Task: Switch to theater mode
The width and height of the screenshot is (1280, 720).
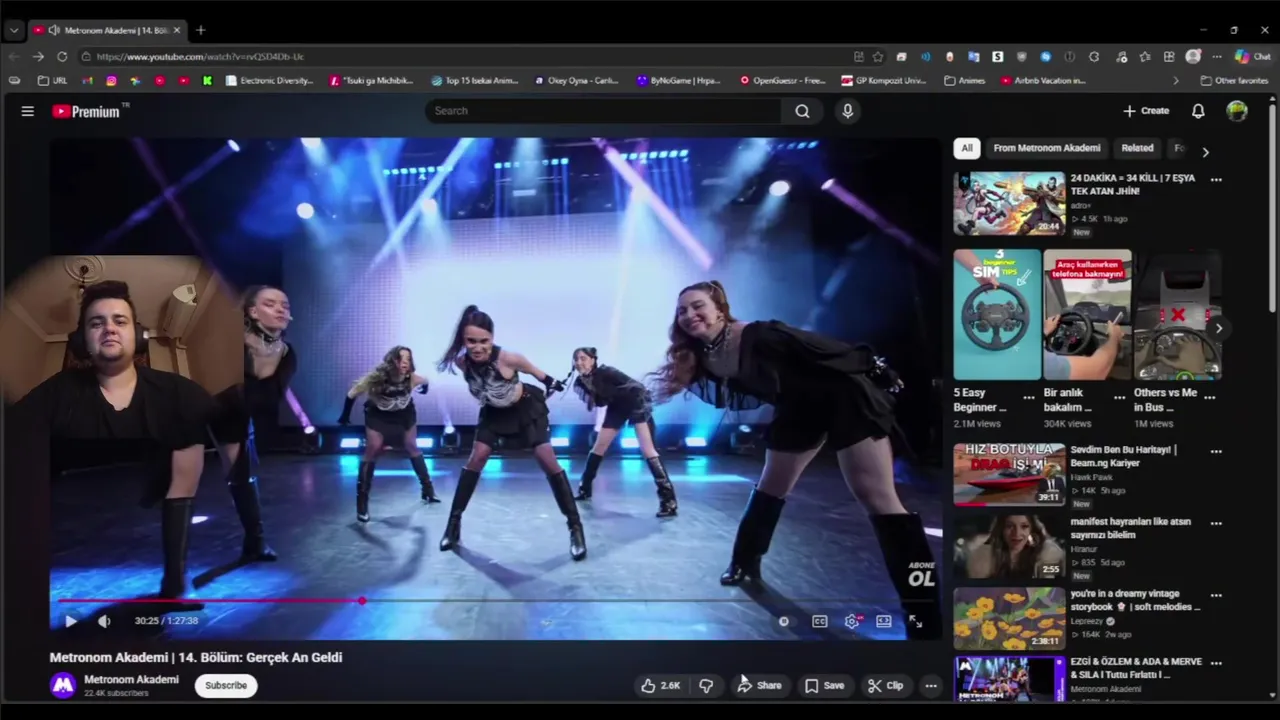Action: tap(884, 621)
